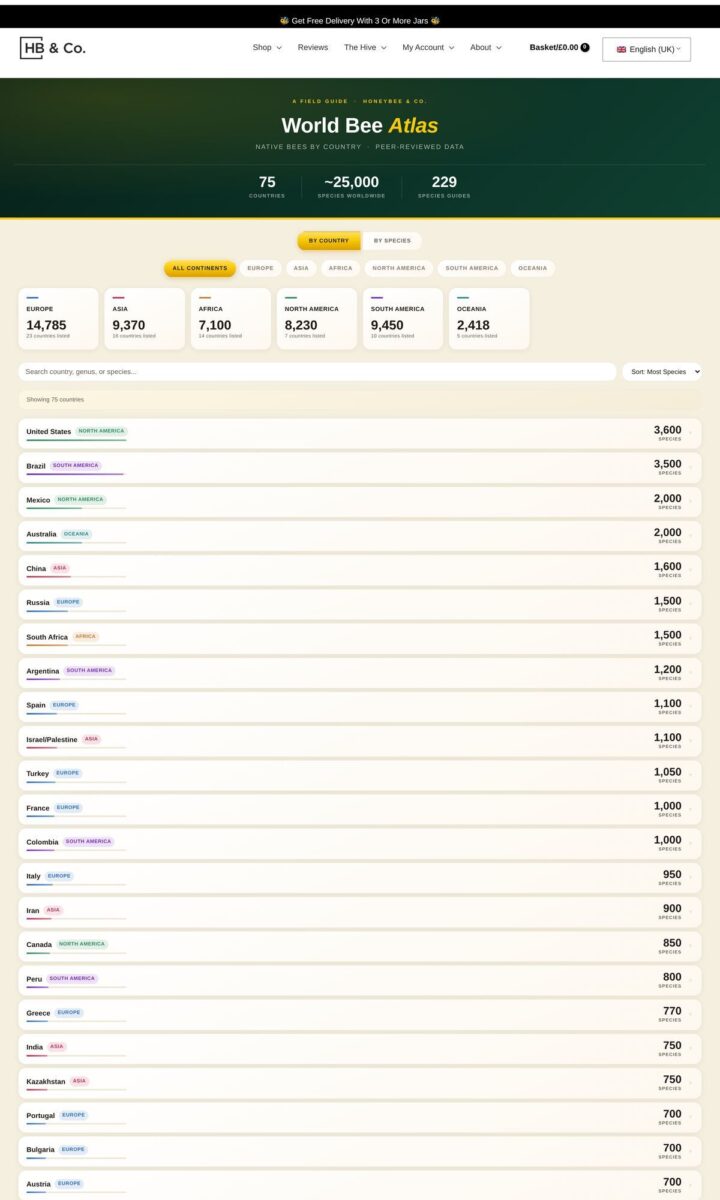Filter by Africa chip
This screenshot has width=720, height=1200.
pos(341,268)
